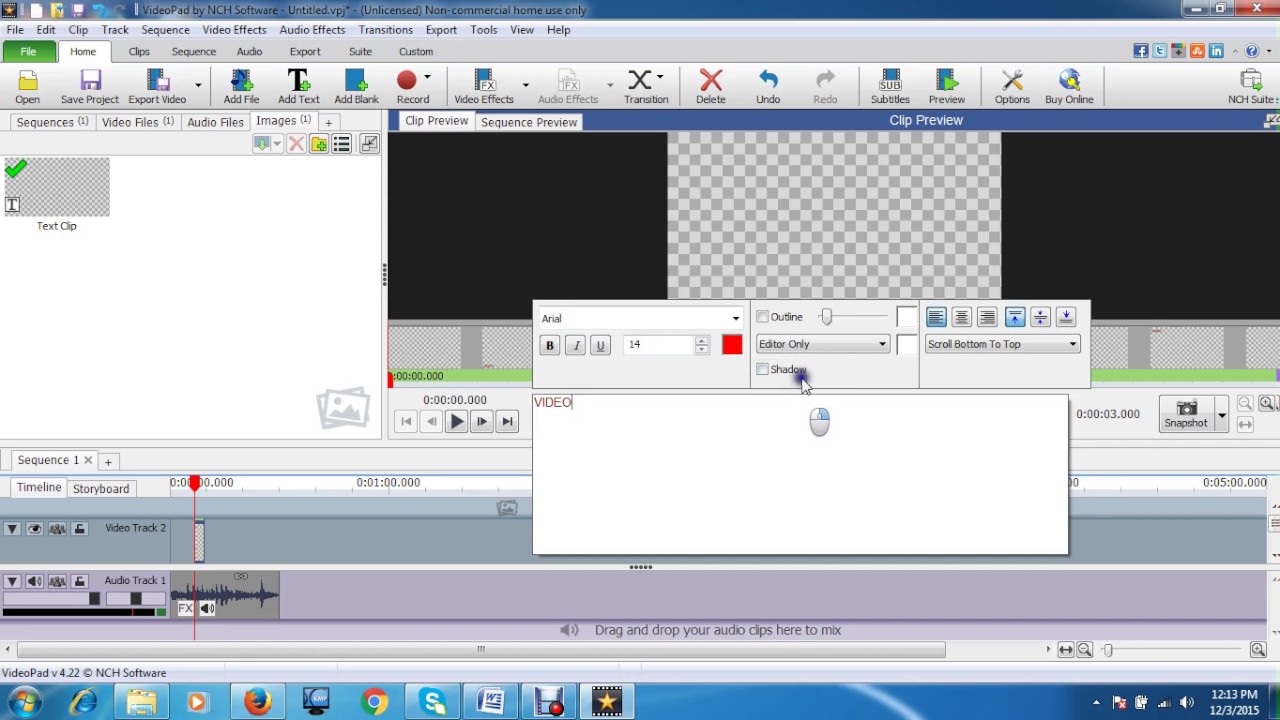Align text to top vertically

[1015, 317]
